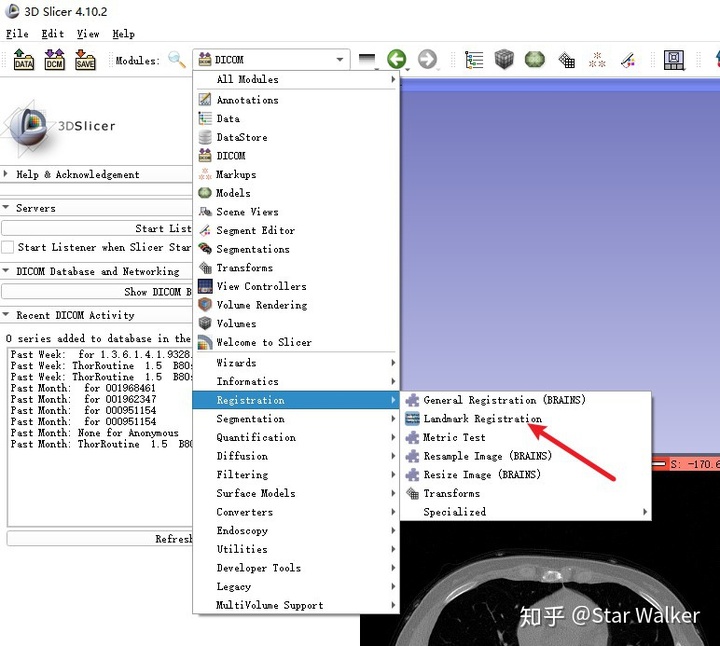The height and width of the screenshot is (646, 720).
Task: Open the Models toolbar icon
Action: [534, 59]
